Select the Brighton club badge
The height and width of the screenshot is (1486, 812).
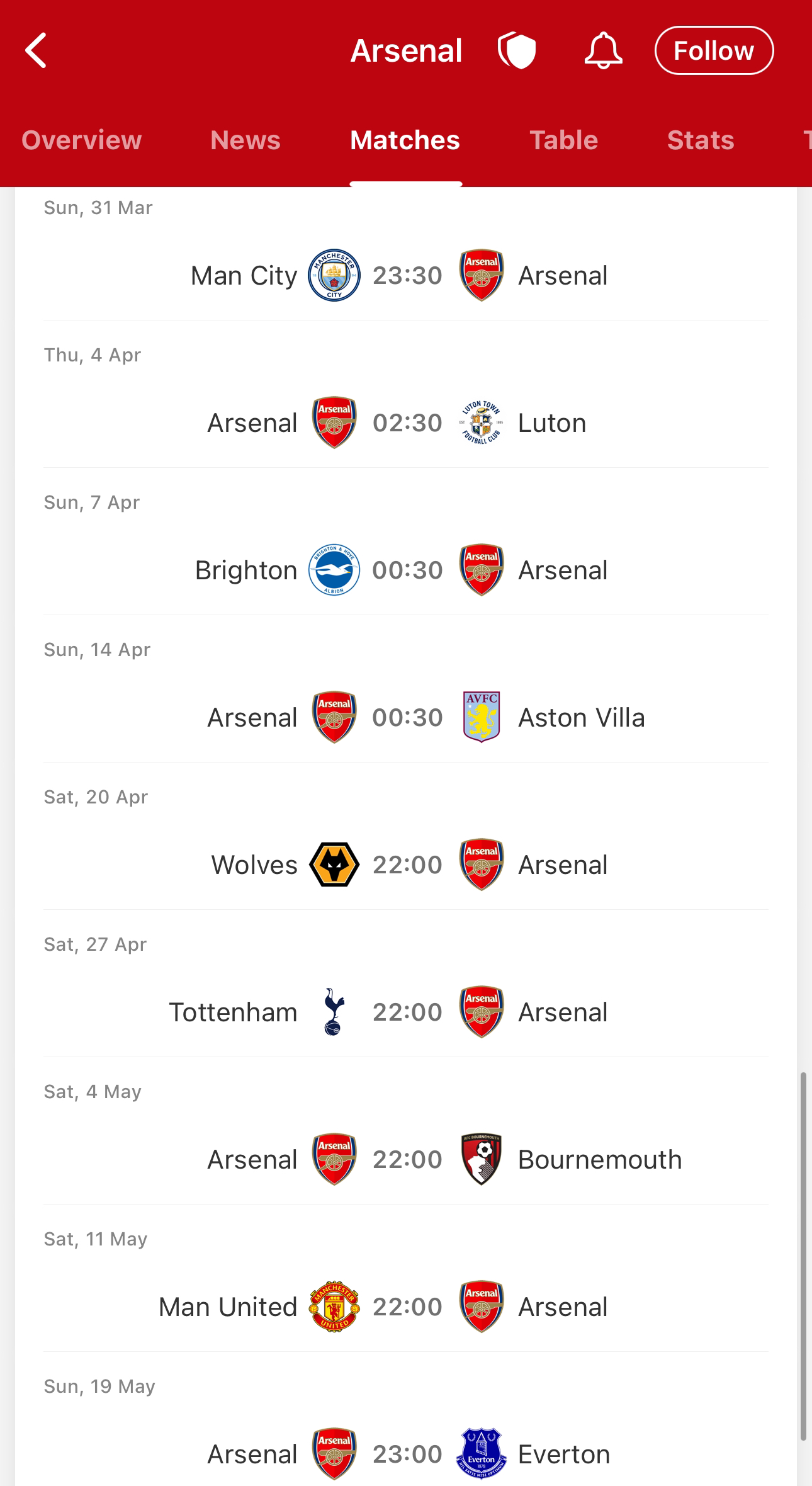(334, 570)
